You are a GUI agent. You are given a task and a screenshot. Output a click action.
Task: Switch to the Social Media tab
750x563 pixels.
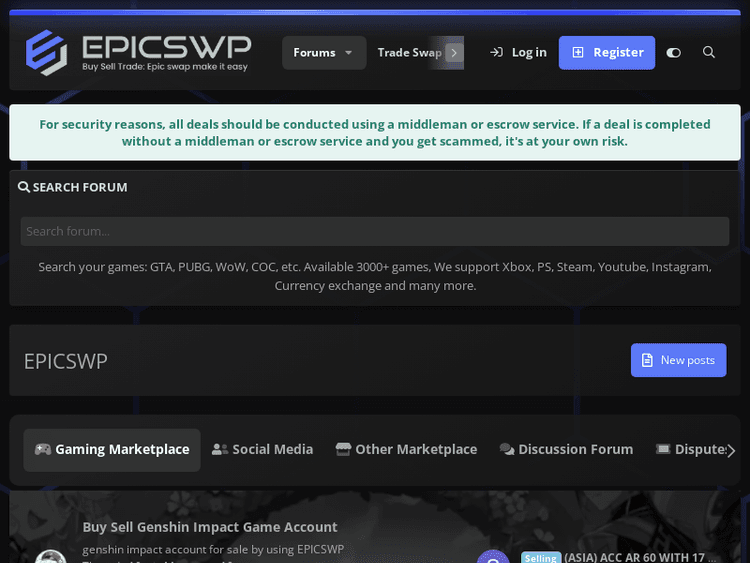[262, 450]
